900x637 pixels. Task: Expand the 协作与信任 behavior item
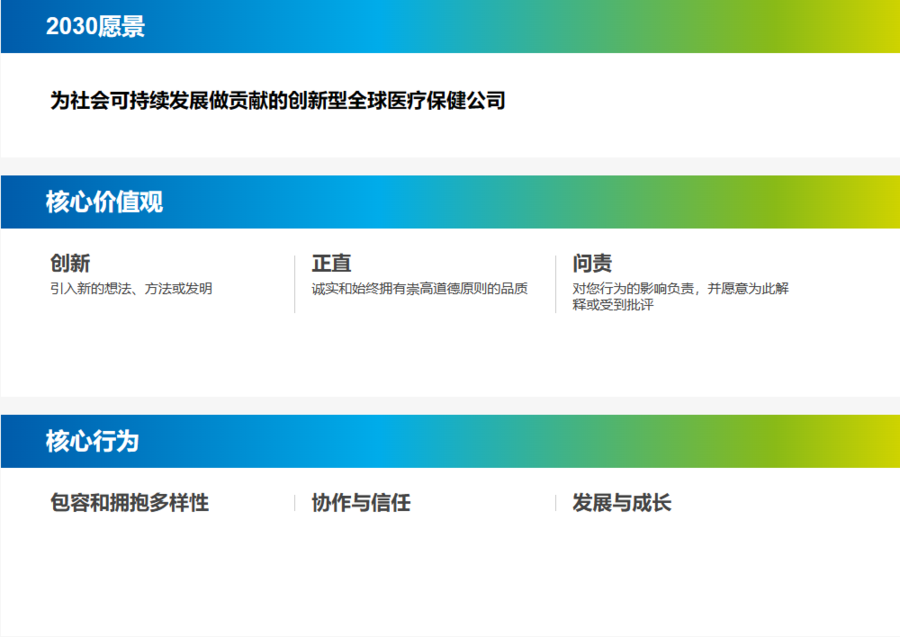pyautogui.click(x=361, y=502)
